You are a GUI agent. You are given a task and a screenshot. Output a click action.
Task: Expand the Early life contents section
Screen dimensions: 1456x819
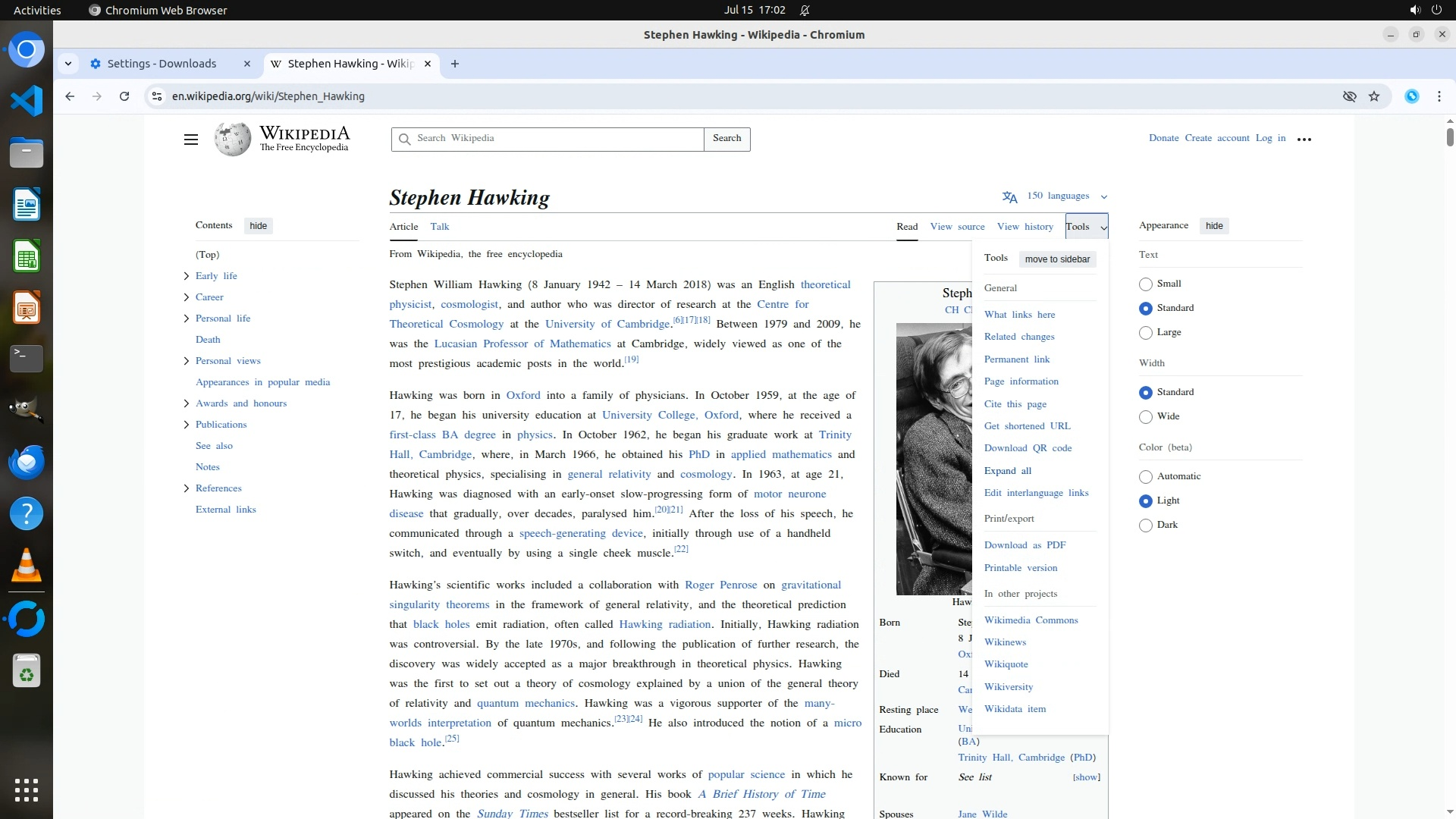(187, 276)
